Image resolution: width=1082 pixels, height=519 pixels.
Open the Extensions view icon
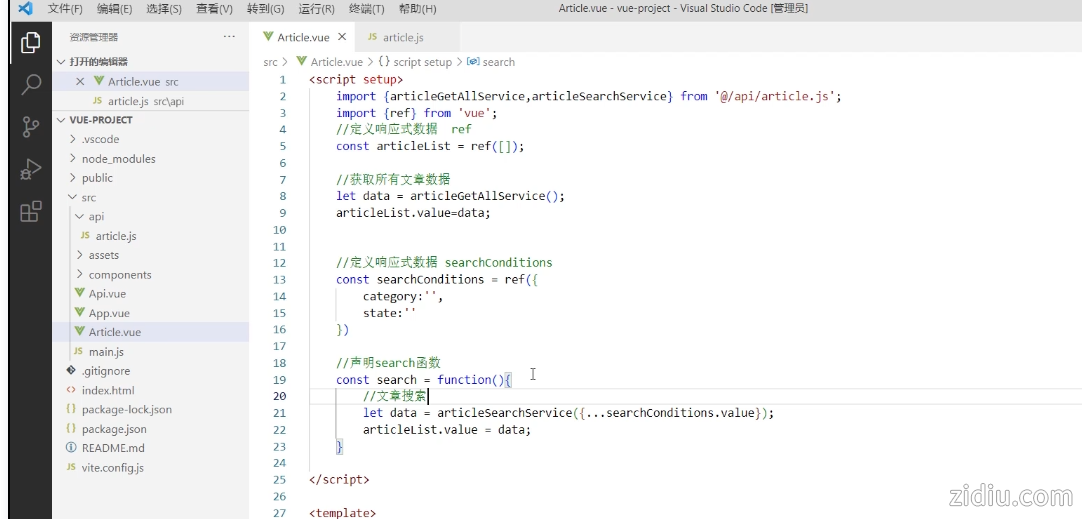pyautogui.click(x=30, y=211)
